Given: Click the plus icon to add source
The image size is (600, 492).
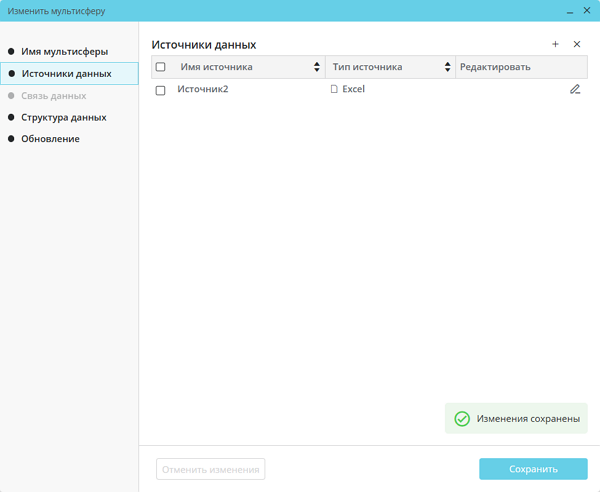Looking at the screenshot, I should coord(556,44).
